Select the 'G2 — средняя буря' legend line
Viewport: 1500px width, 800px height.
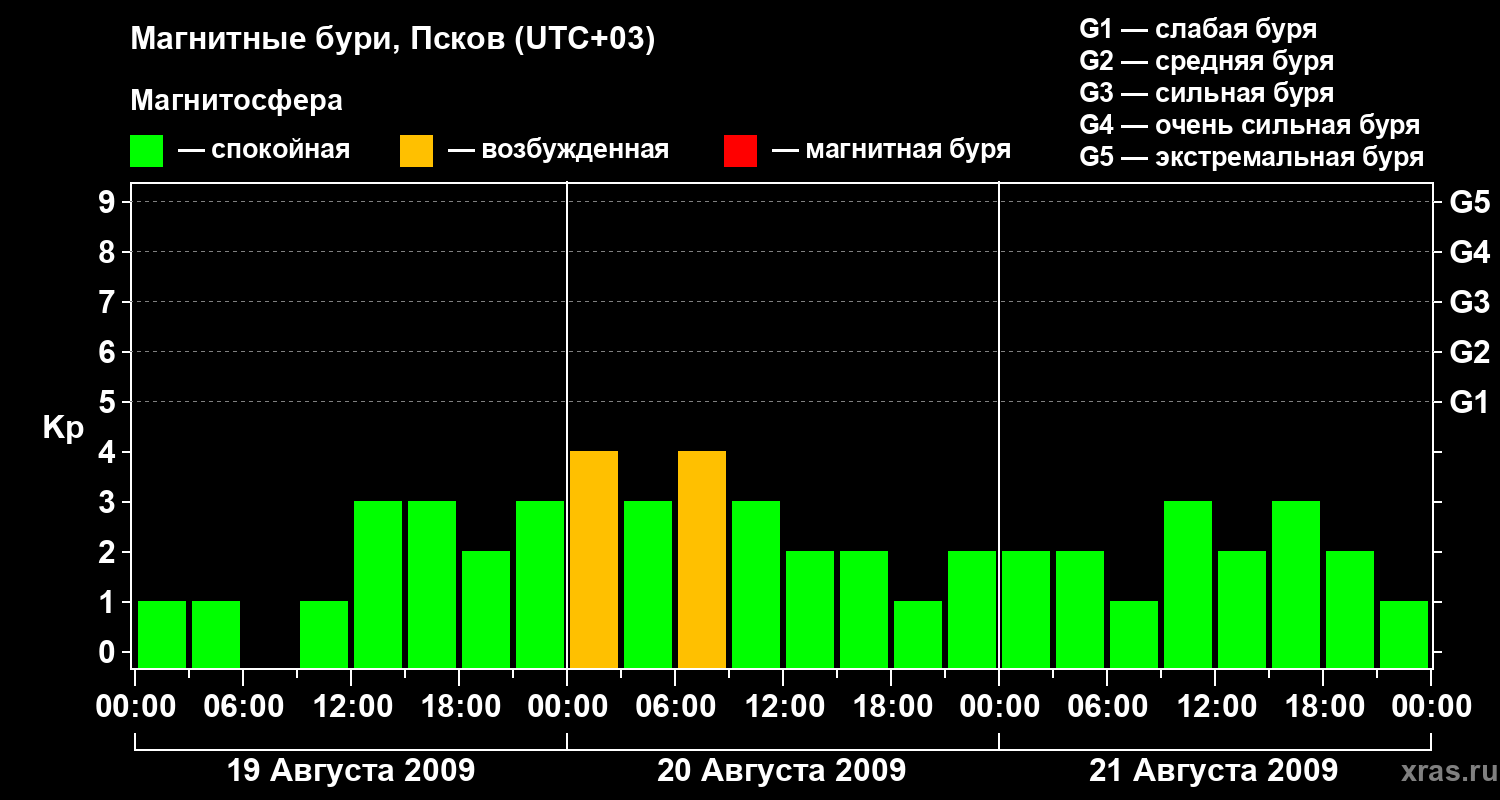[x=1206, y=60]
